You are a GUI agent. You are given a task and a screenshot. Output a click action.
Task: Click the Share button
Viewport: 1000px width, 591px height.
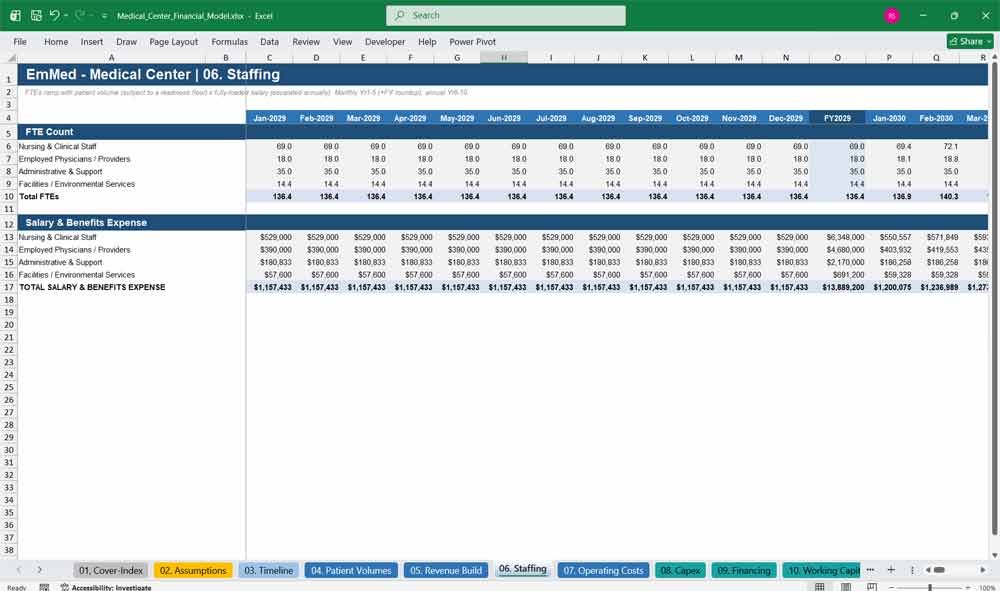coord(970,41)
